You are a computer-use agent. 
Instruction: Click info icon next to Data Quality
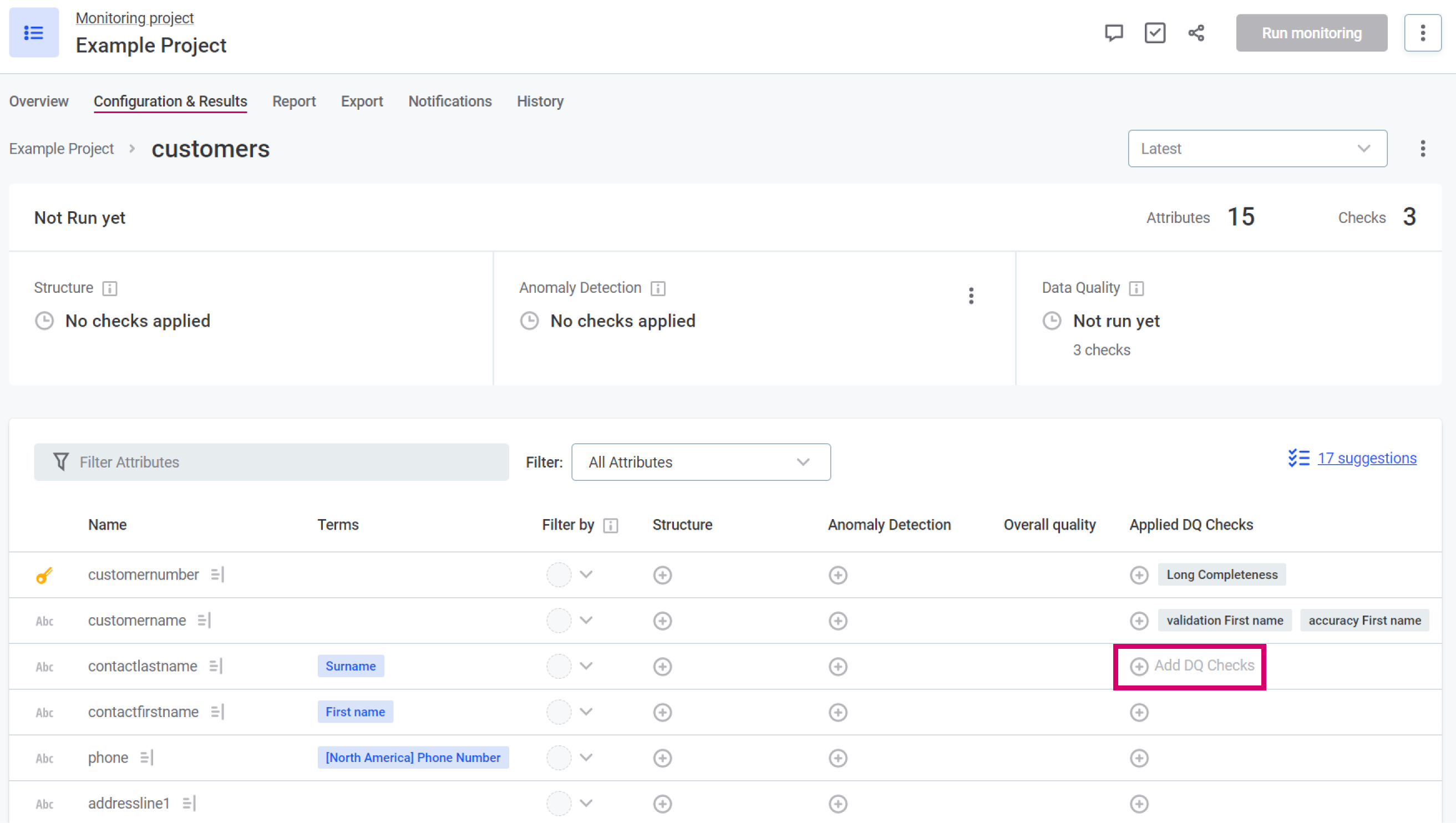point(1136,288)
